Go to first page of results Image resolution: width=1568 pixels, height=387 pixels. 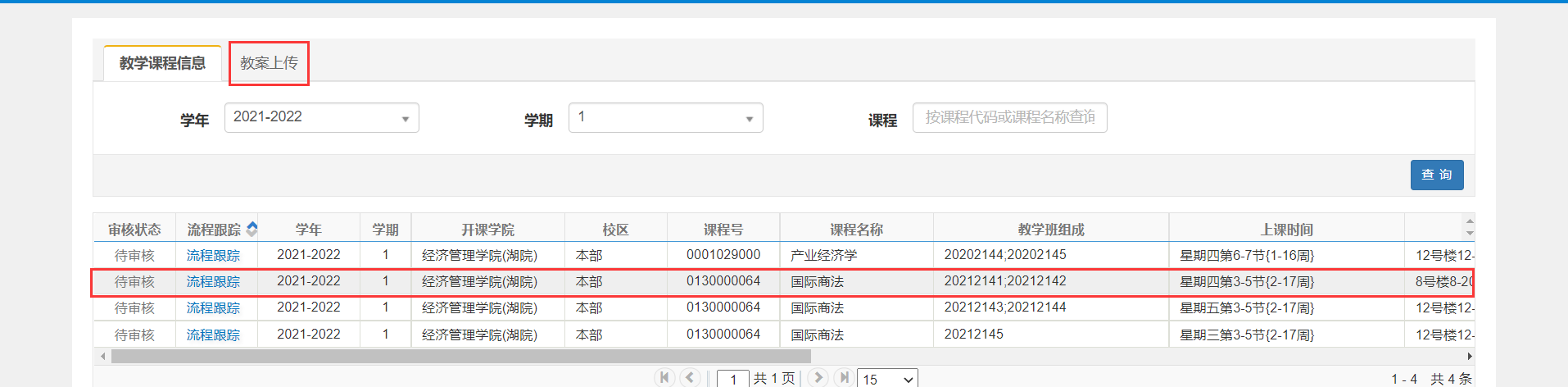pyautogui.click(x=664, y=377)
